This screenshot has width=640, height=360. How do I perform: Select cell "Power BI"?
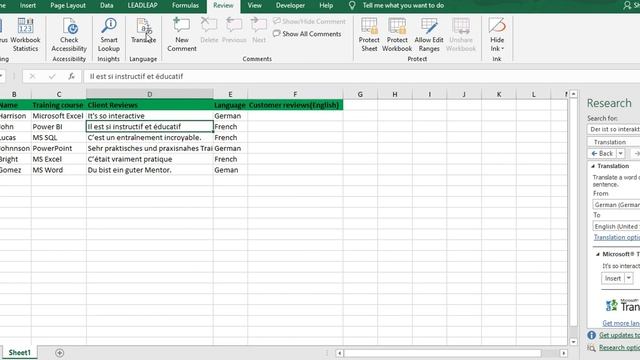pos(59,127)
